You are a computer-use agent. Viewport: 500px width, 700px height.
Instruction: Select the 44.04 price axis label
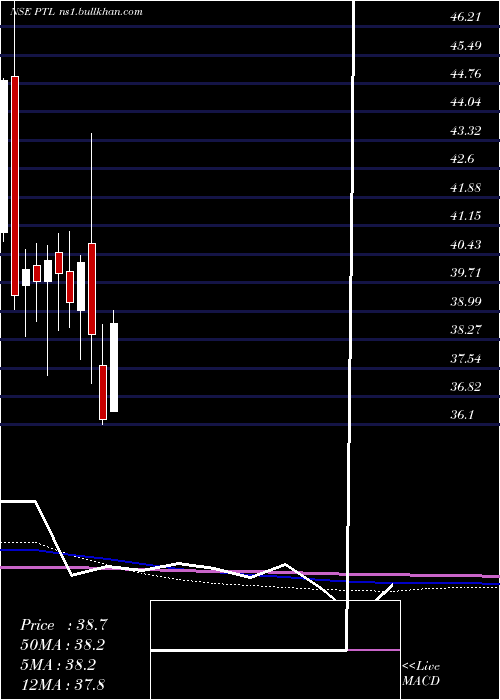click(465, 103)
